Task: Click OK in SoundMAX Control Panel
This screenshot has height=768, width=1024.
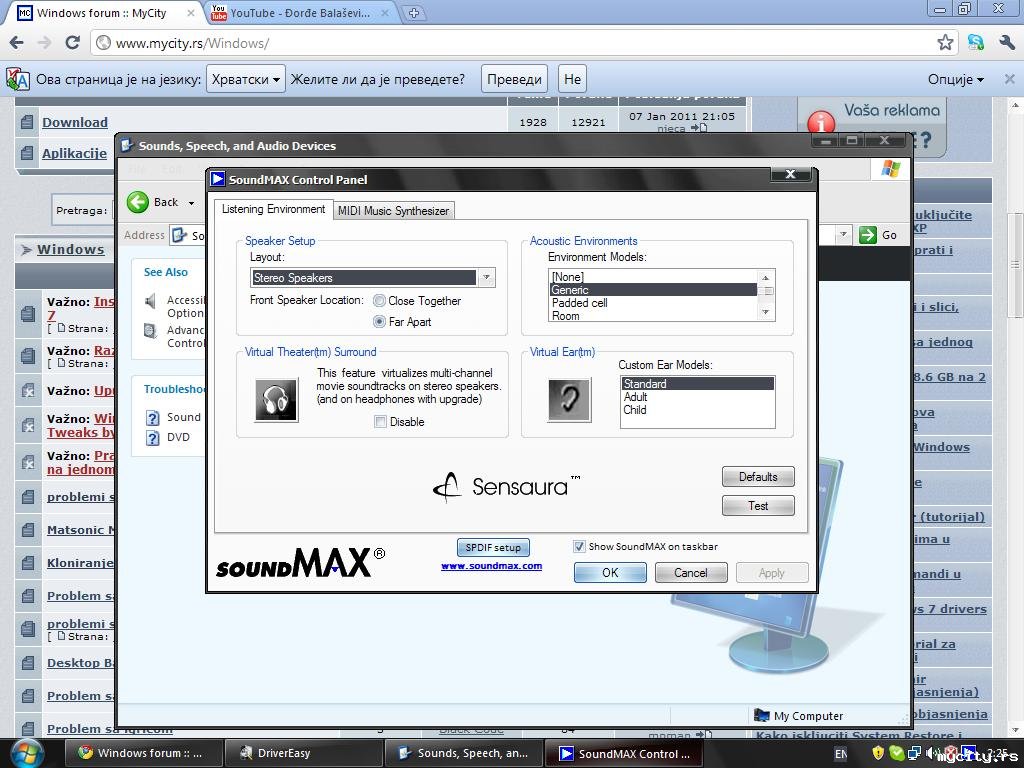Action: [x=610, y=573]
